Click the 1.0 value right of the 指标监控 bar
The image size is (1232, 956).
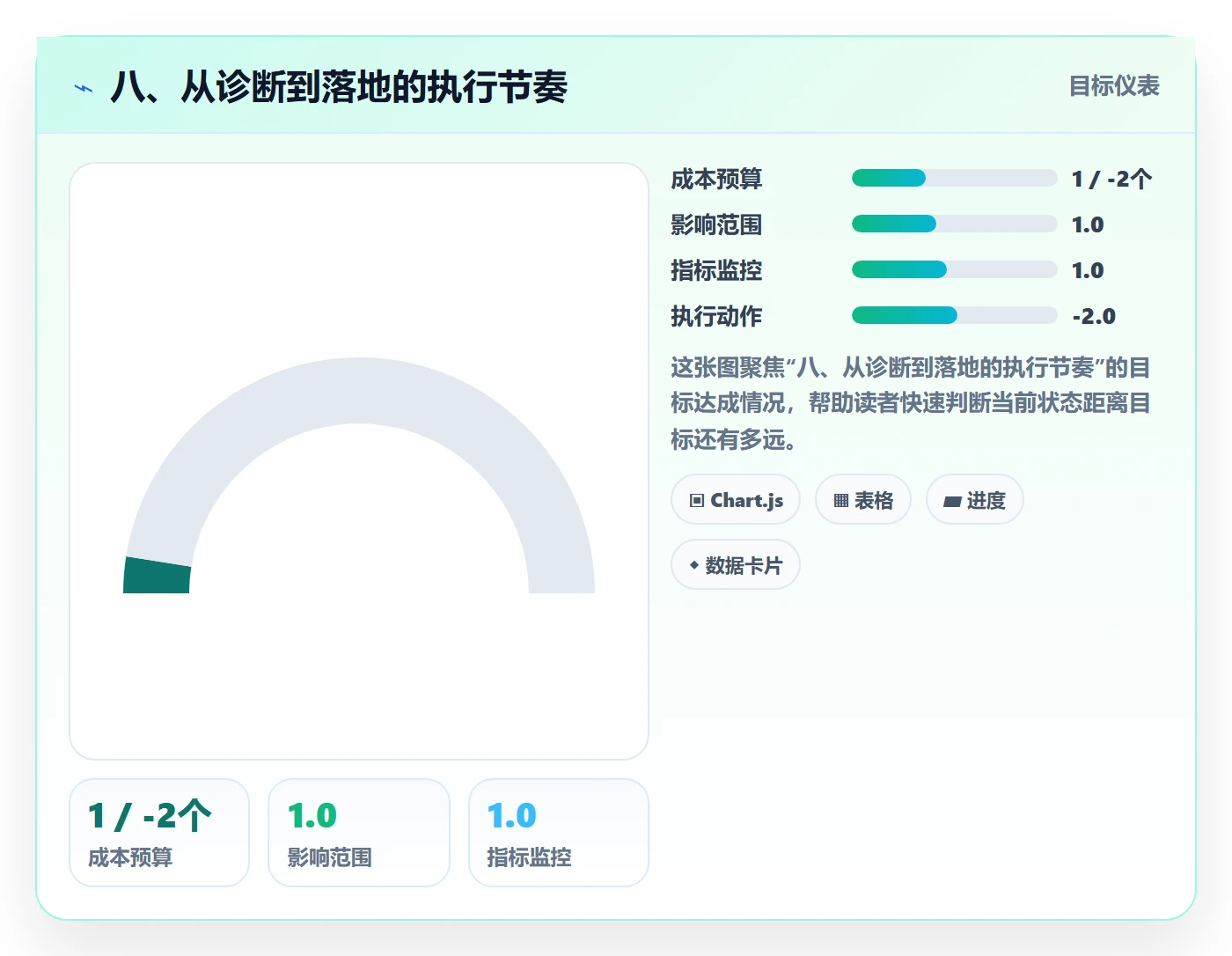pos(1088,270)
